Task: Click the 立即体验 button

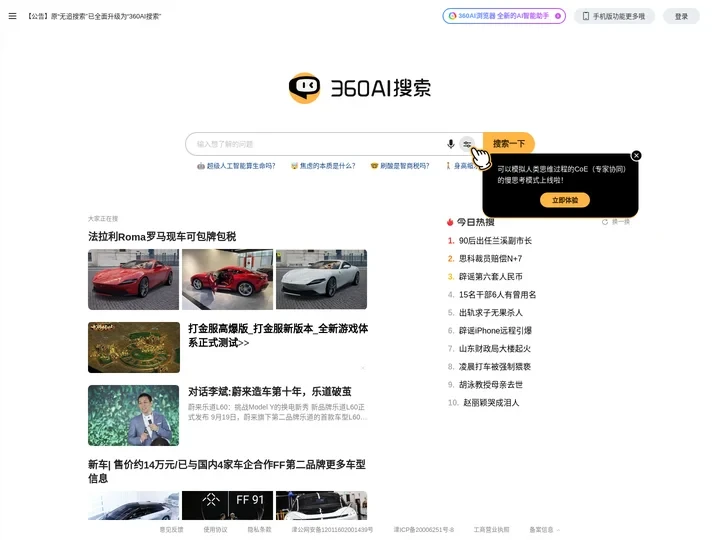Action: coord(565,200)
